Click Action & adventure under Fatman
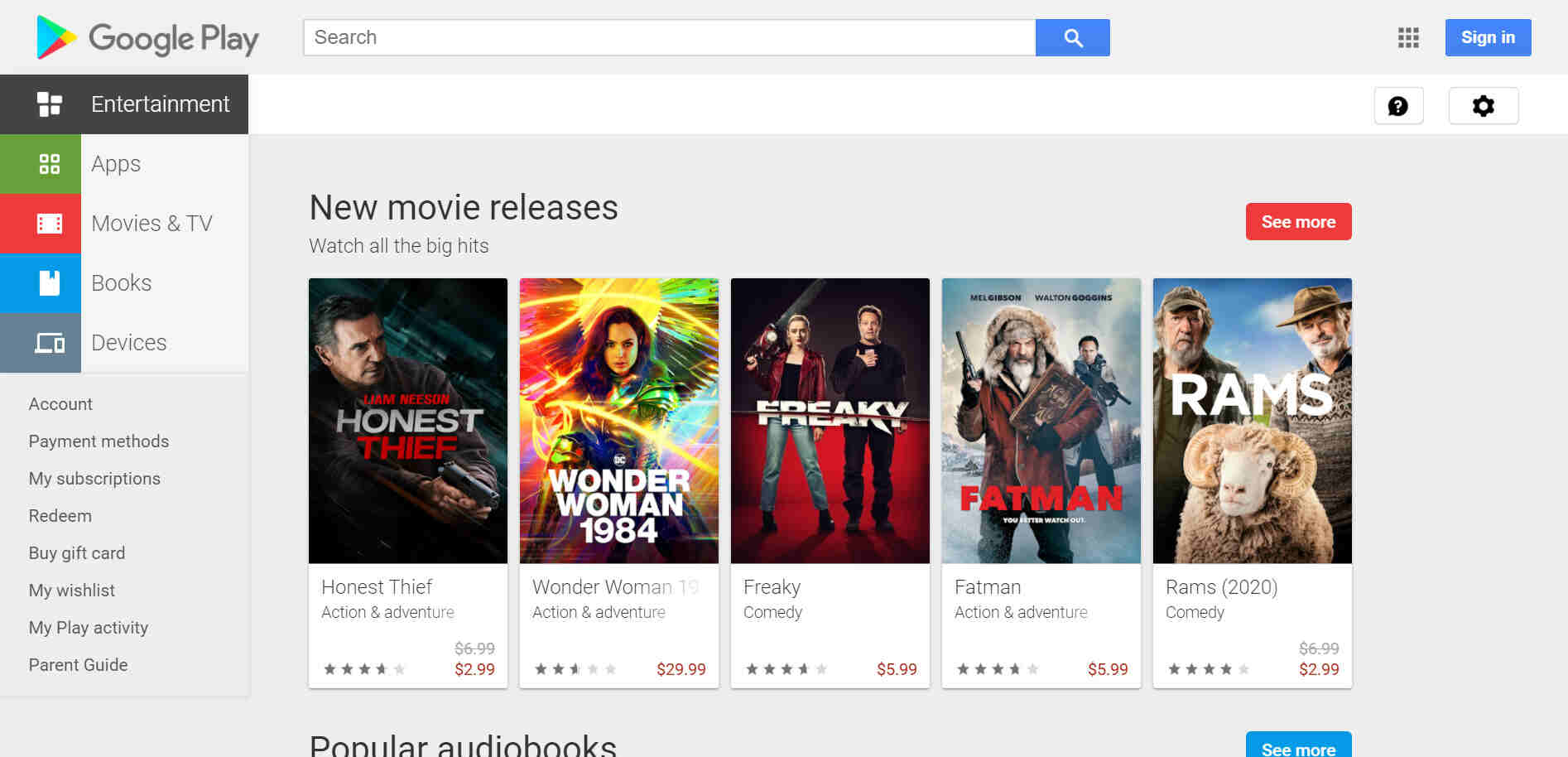 pos(1021,612)
